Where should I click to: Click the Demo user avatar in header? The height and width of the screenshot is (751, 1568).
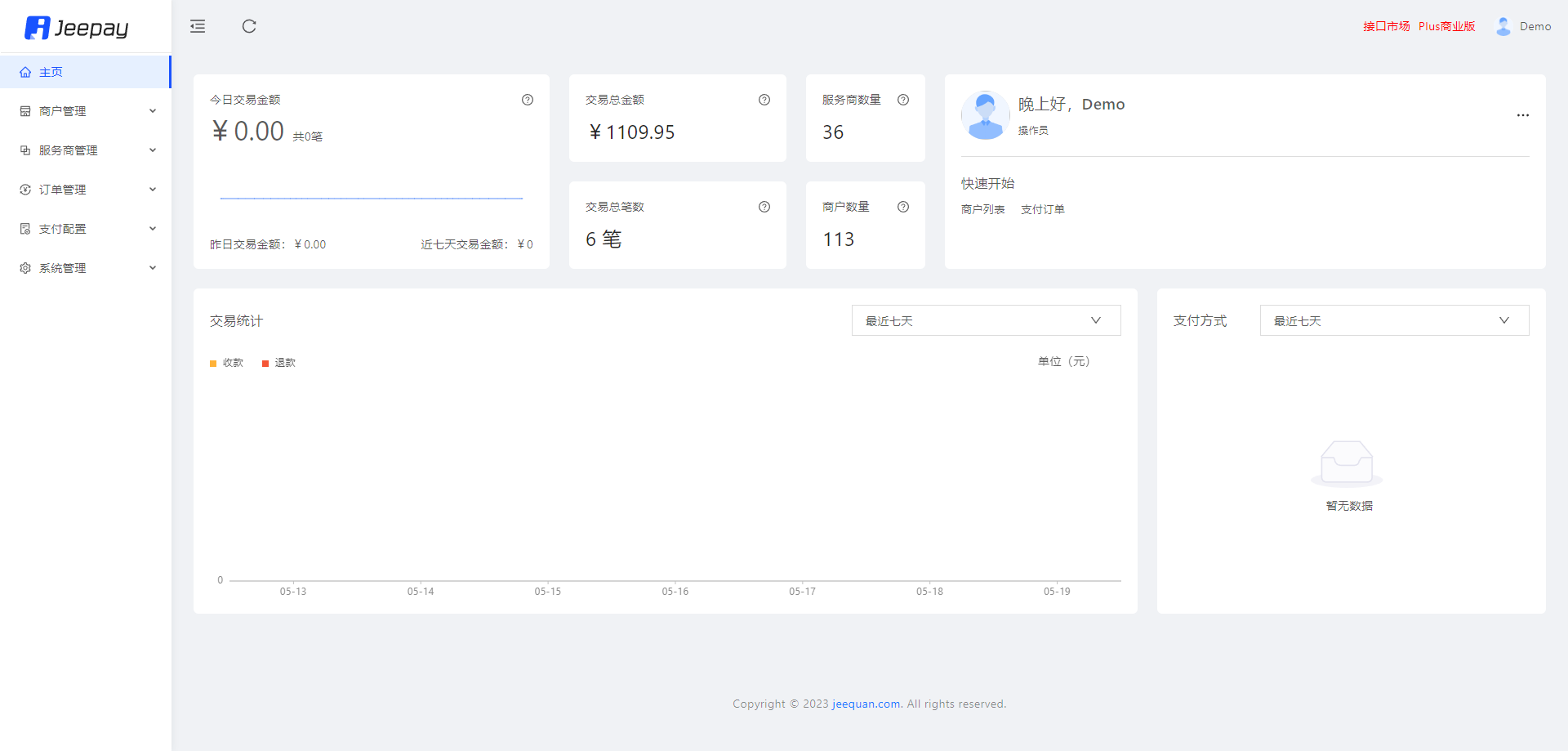[x=1503, y=27]
